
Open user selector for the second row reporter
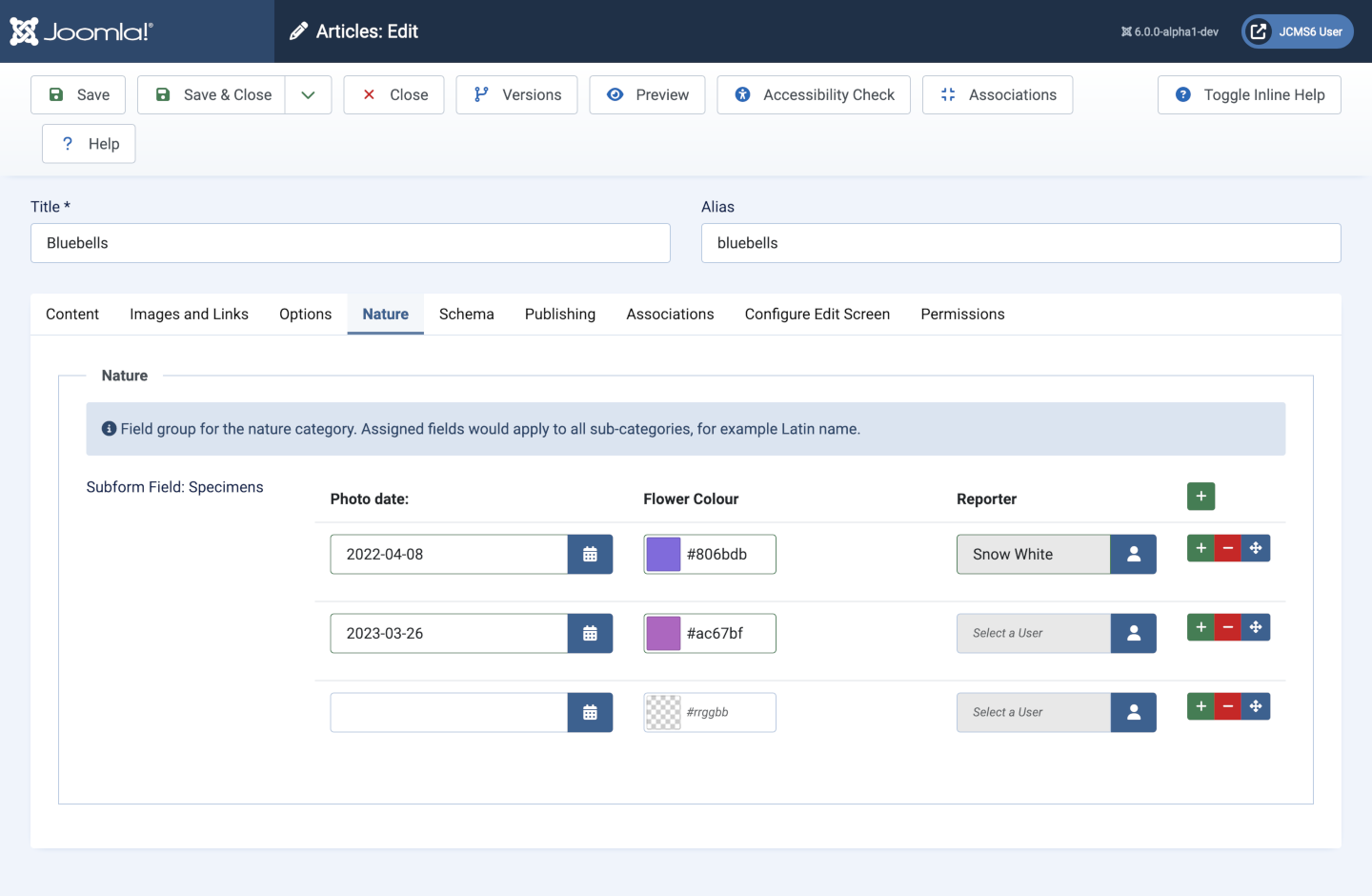[1133, 633]
